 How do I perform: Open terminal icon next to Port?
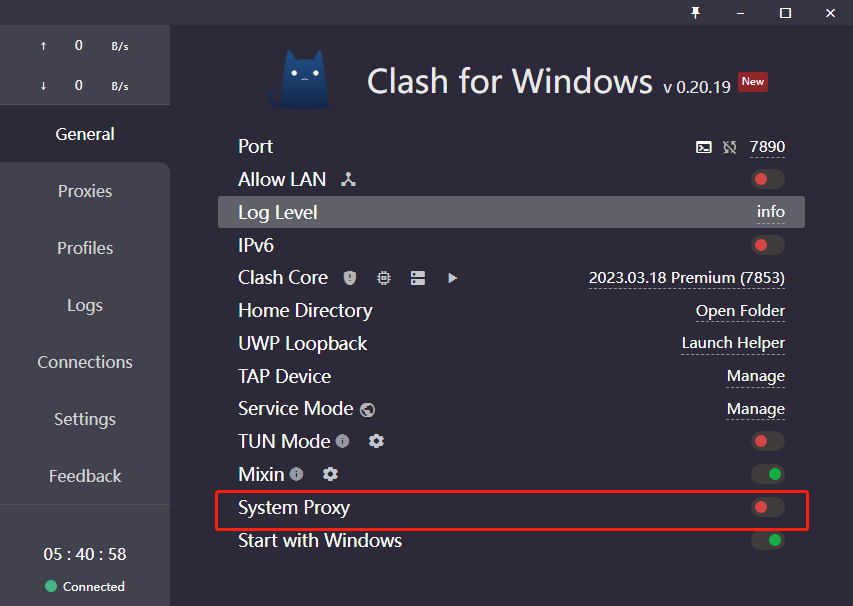(703, 147)
